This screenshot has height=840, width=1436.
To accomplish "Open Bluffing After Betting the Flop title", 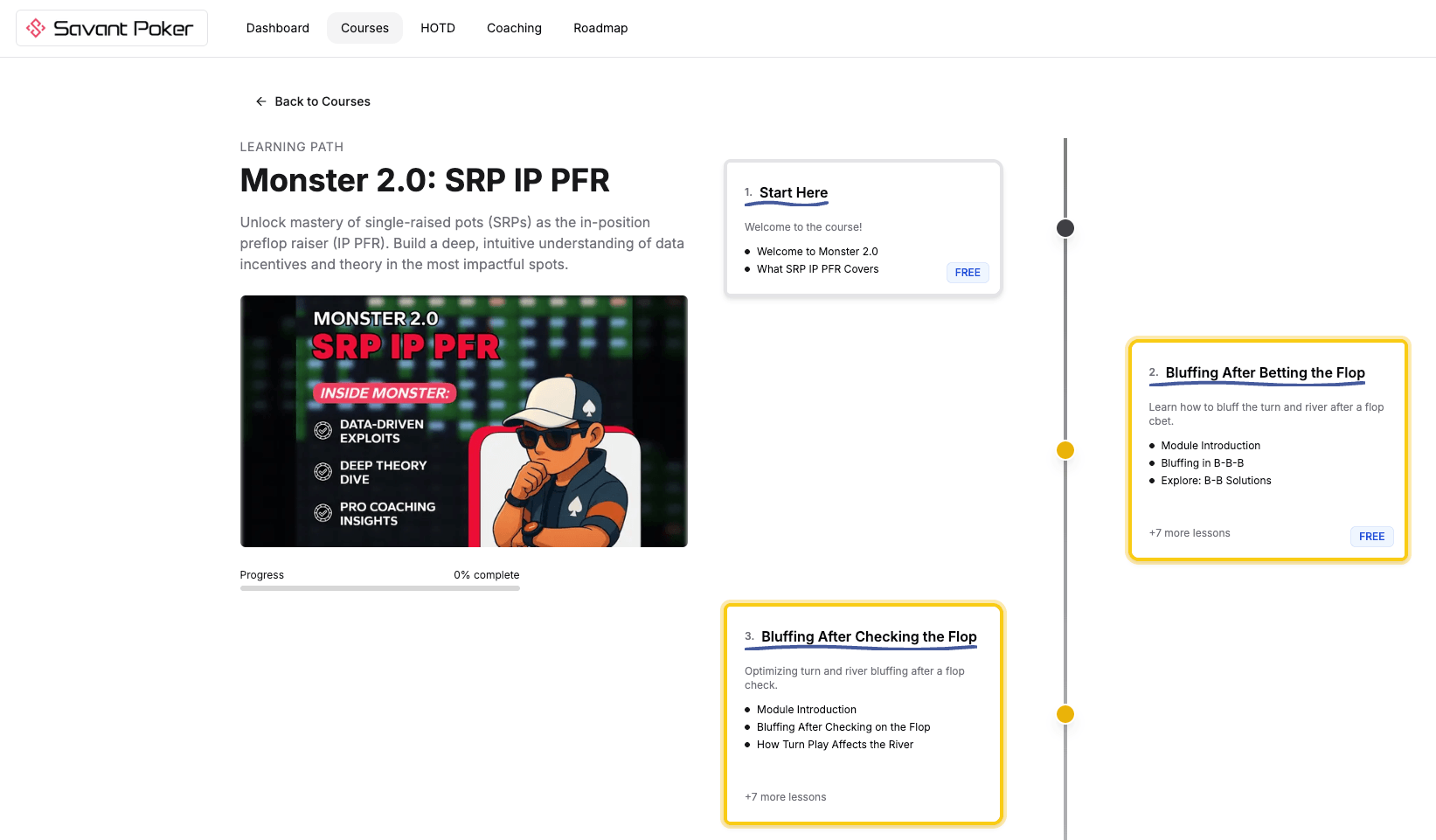I will point(1265,372).
